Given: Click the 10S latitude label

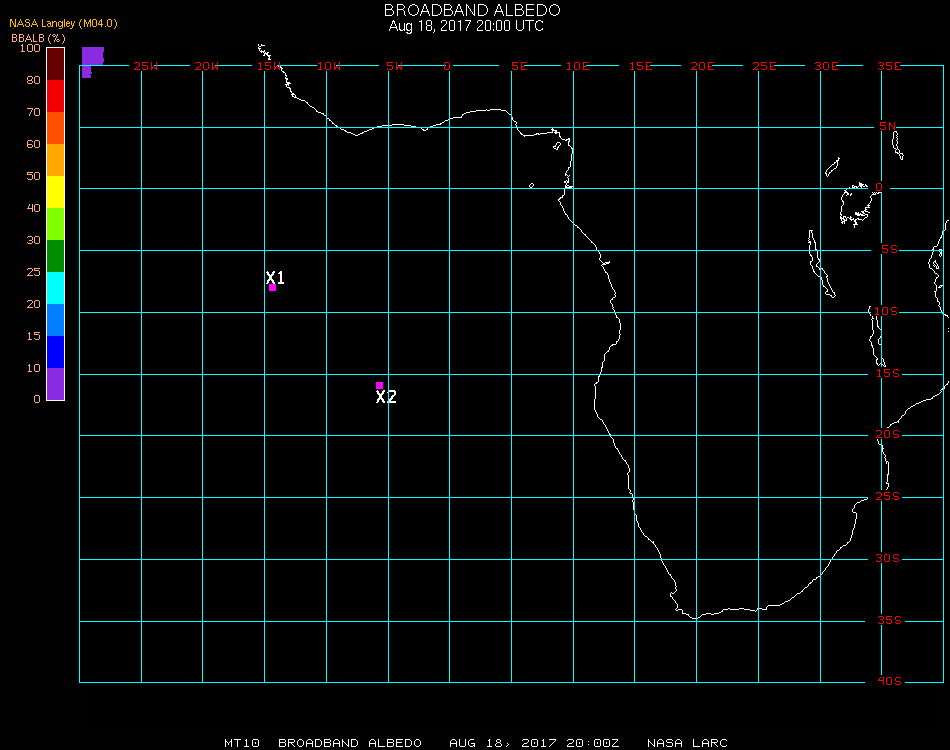Looking at the screenshot, I should click(886, 311).
